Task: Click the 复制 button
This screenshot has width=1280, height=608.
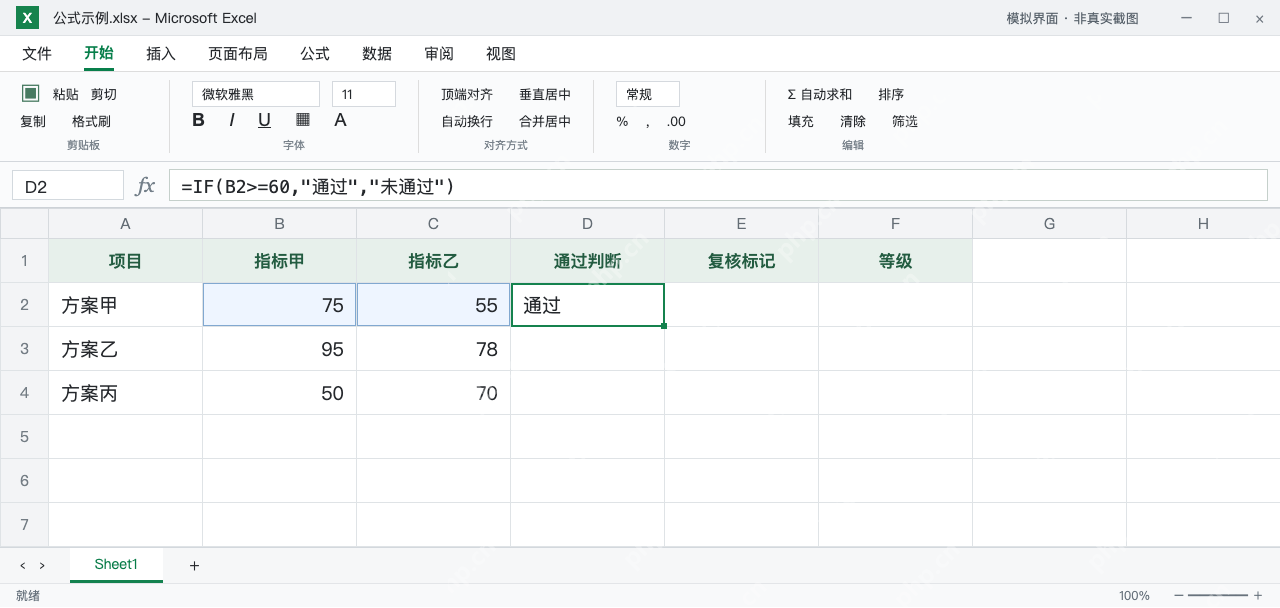Action: tap(33, 122)
